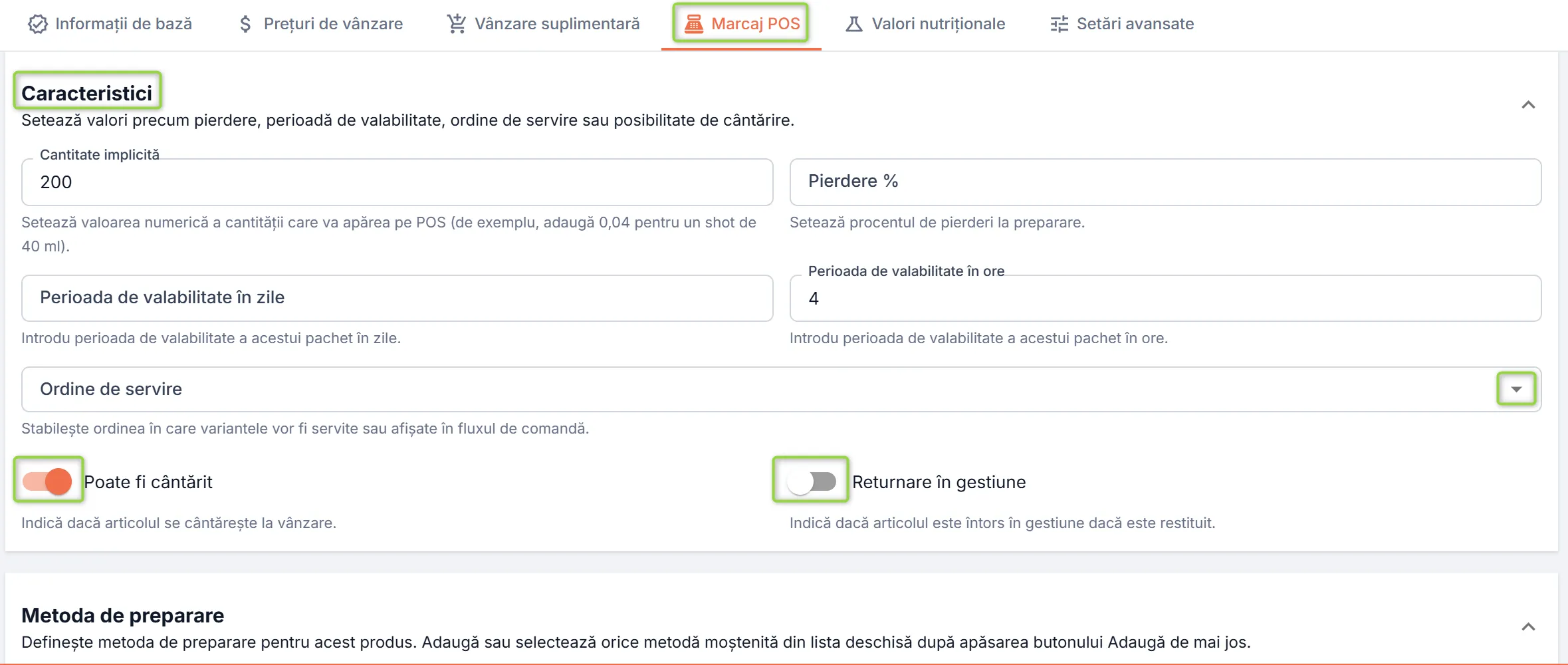Collapse the Caracteristici section chevron
The image size is (1568, 665).
click(1528, 105)
